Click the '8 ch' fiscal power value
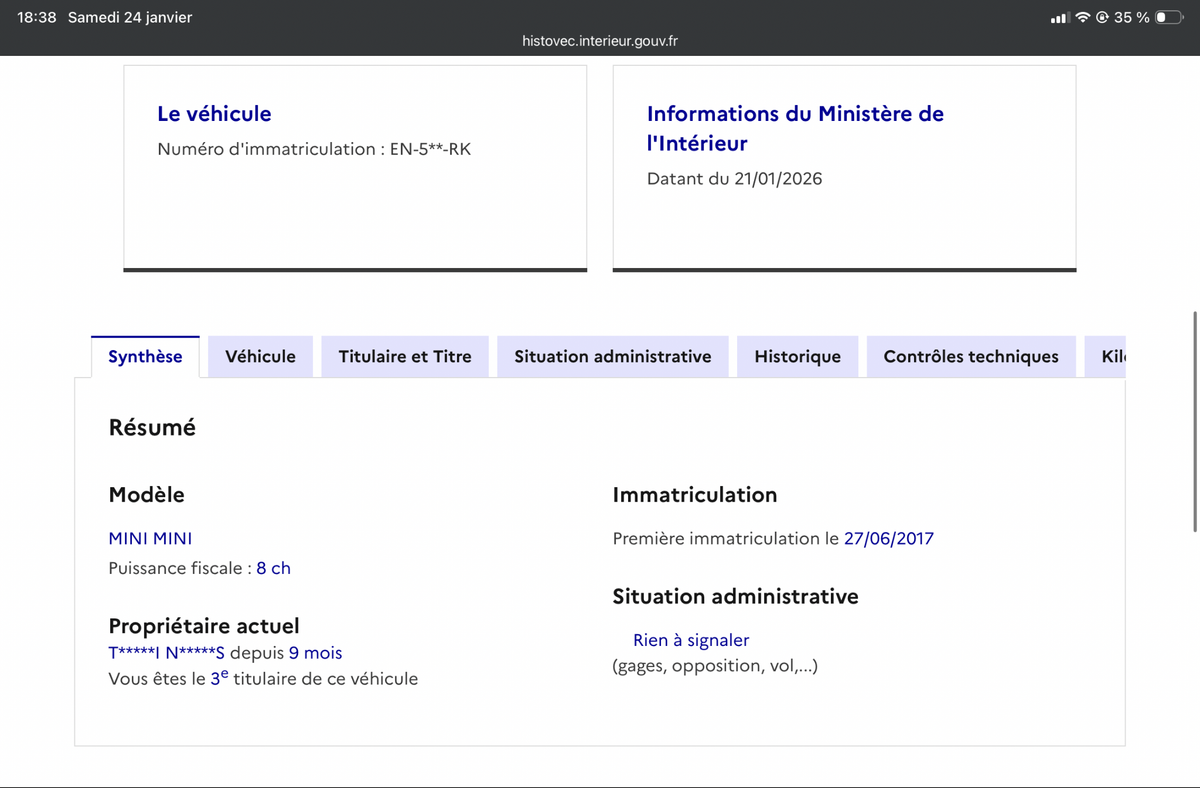This screenshot has height=788, width=1200. pos(273,568)
